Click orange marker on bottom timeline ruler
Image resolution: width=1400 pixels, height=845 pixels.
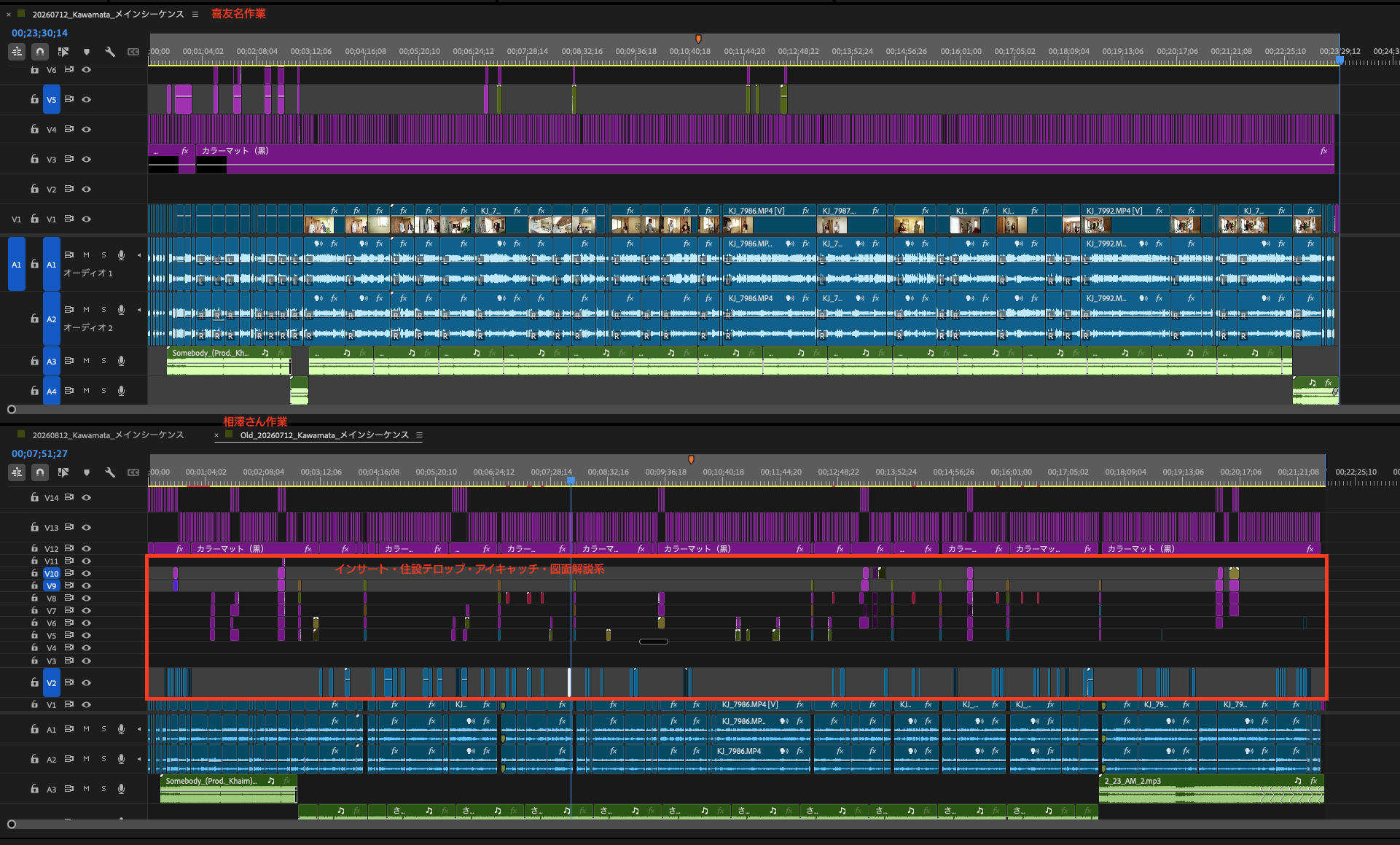click(691, 459)
